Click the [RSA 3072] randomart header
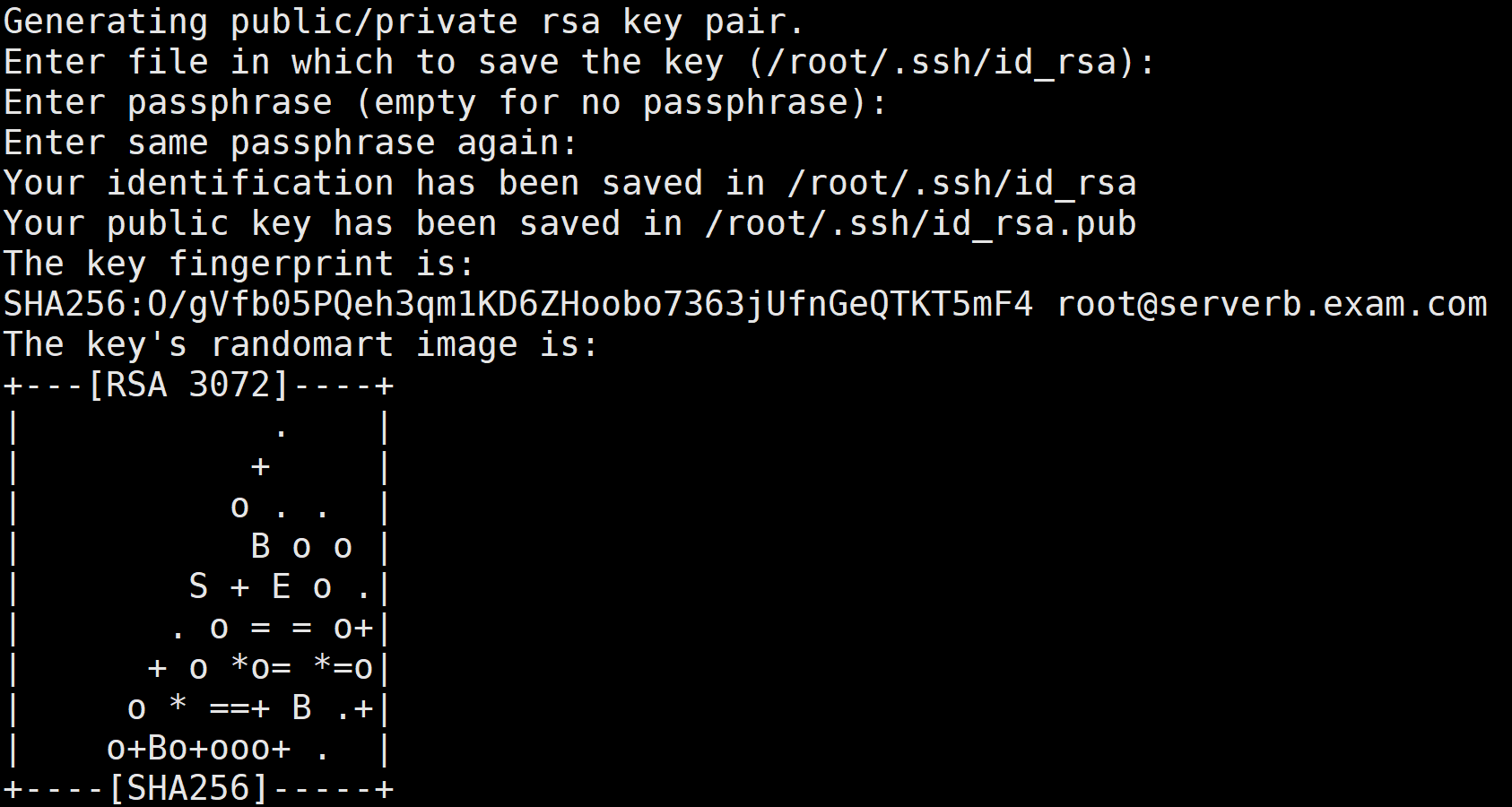This screenshot has height=807, width=1512. [x=188, y=386]
